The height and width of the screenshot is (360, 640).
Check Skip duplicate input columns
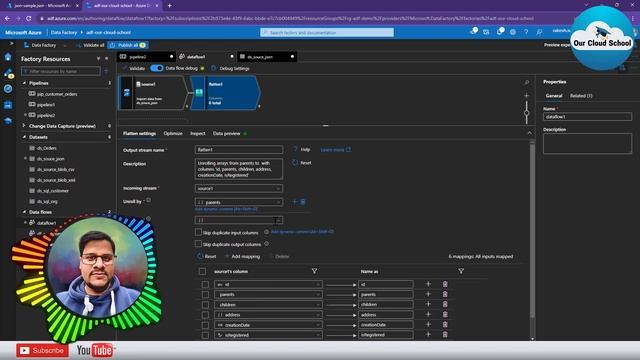tap(198, 232)
